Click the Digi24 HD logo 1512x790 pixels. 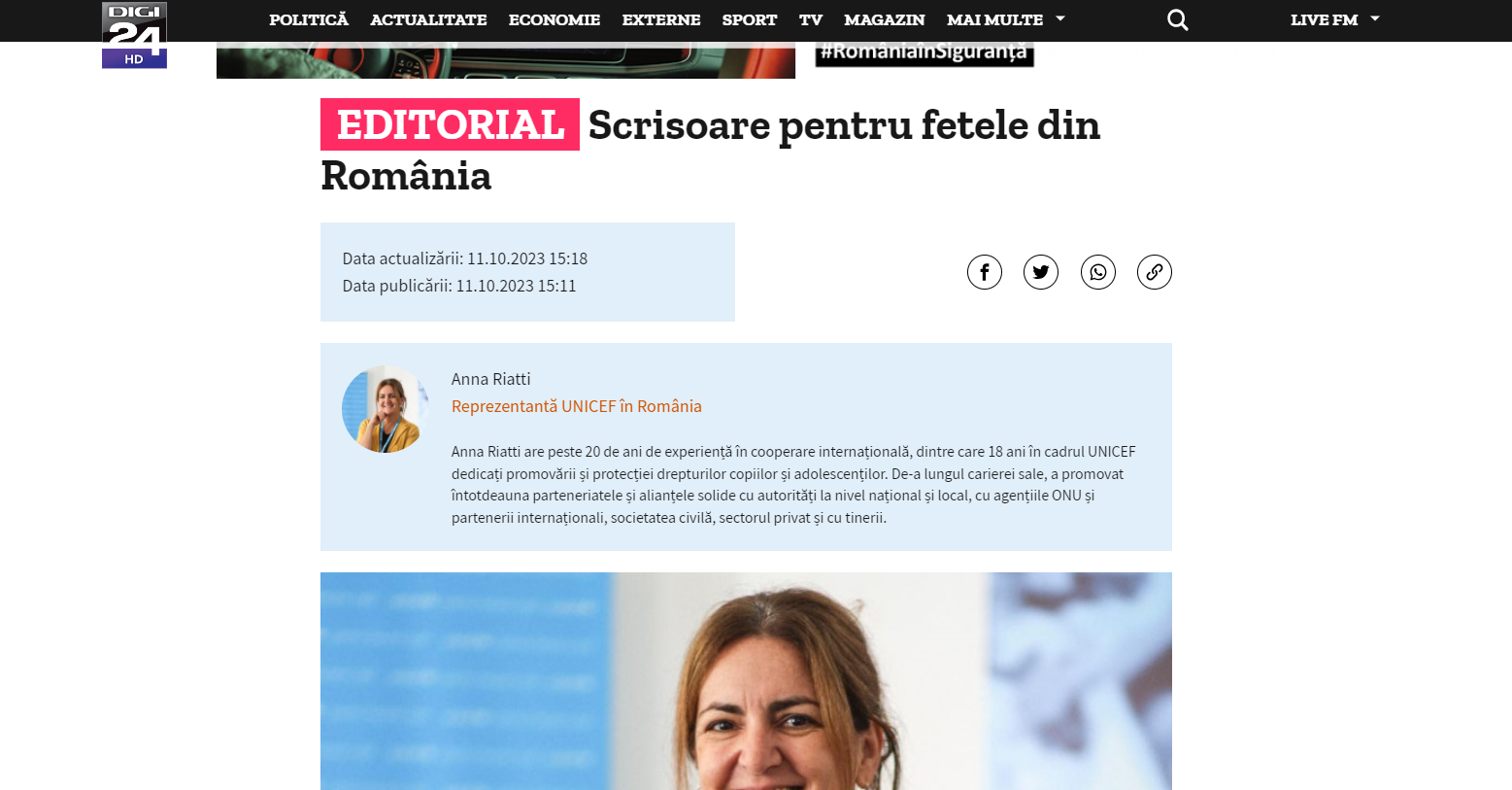click(x=134, y=35)
